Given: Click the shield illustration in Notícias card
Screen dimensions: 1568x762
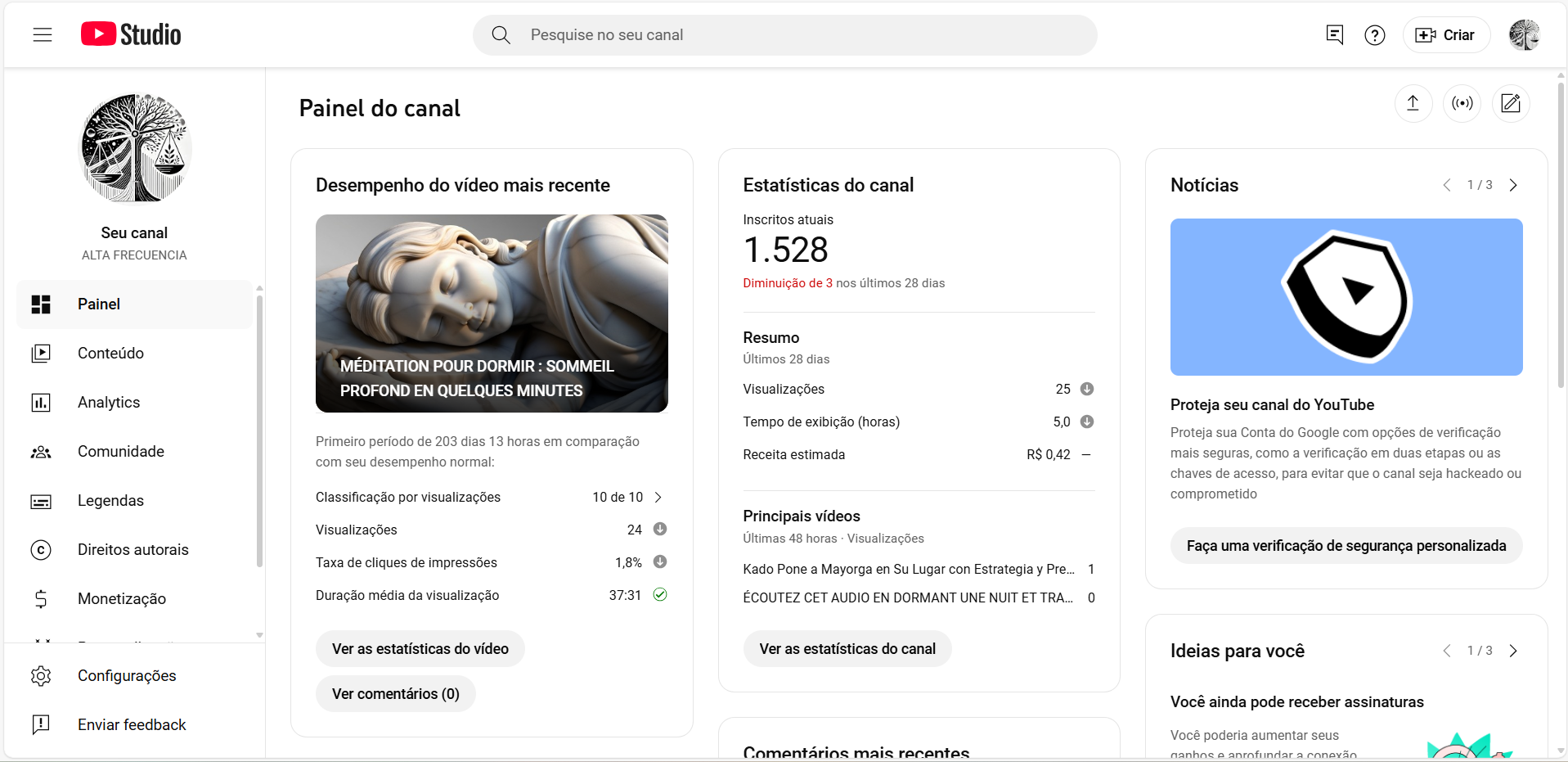Looking at the screenshot, I should point(1346,296).
